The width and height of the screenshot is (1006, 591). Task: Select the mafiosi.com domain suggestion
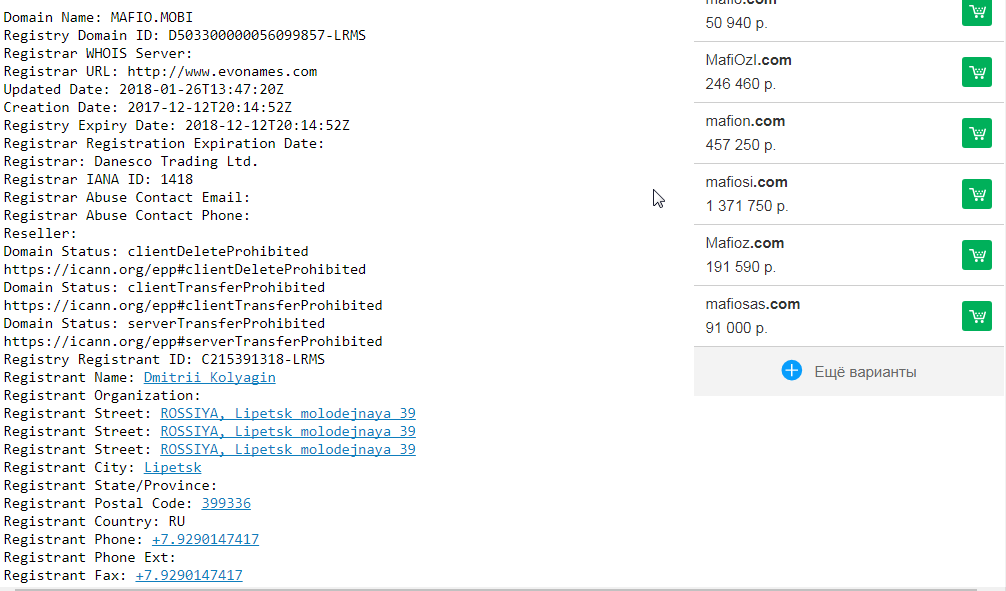pos(746,182)
